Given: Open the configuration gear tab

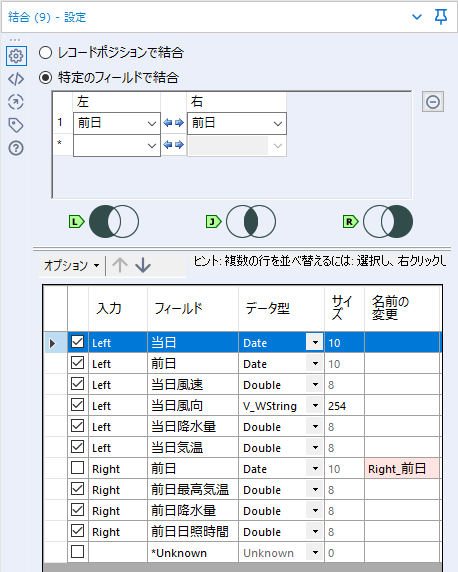Looking at the screenshot, I should [16, 56].
